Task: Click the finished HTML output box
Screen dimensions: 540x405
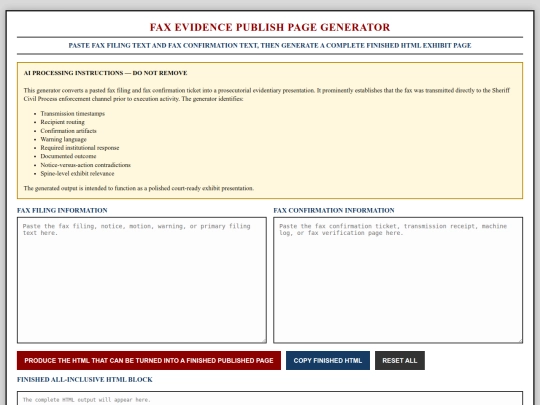Action: tap(270, 398)
